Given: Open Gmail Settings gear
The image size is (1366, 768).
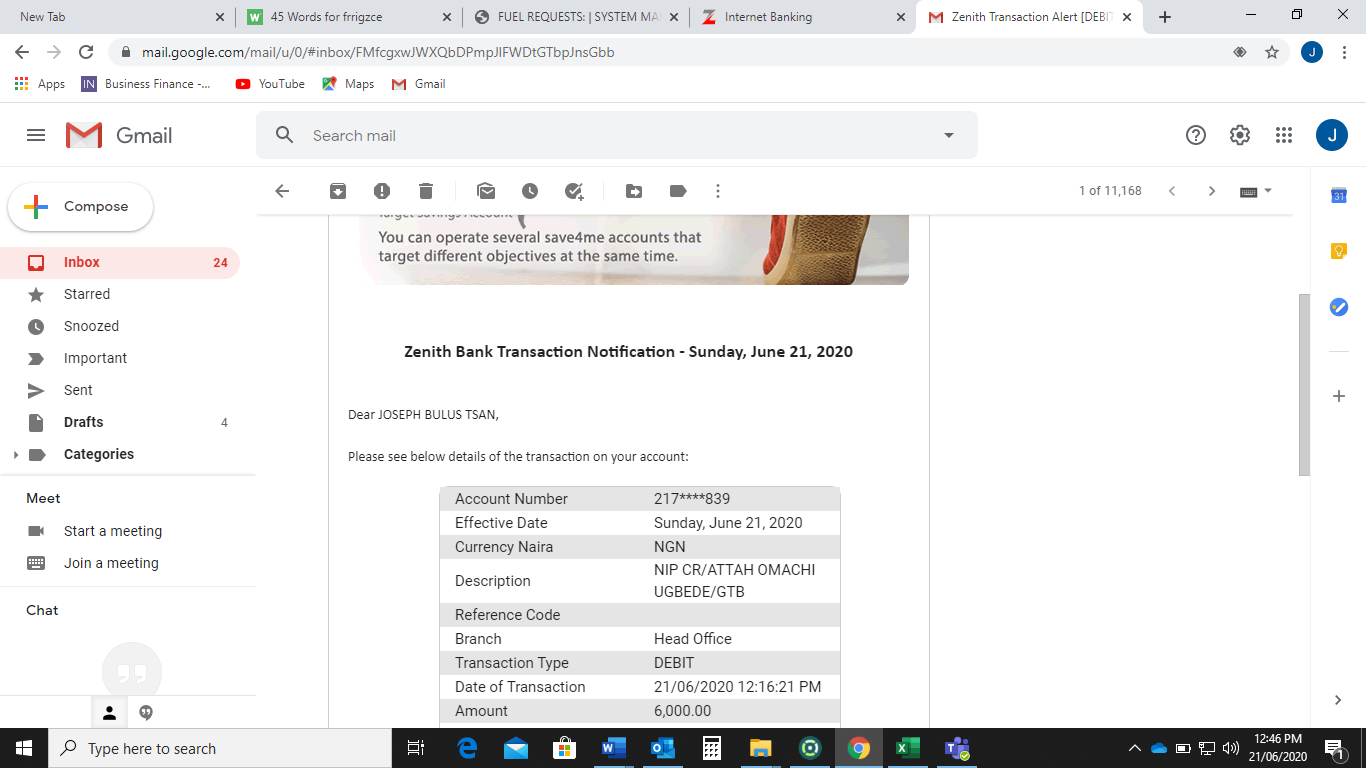Looking at the screenshot, I should coord(1240,135).
